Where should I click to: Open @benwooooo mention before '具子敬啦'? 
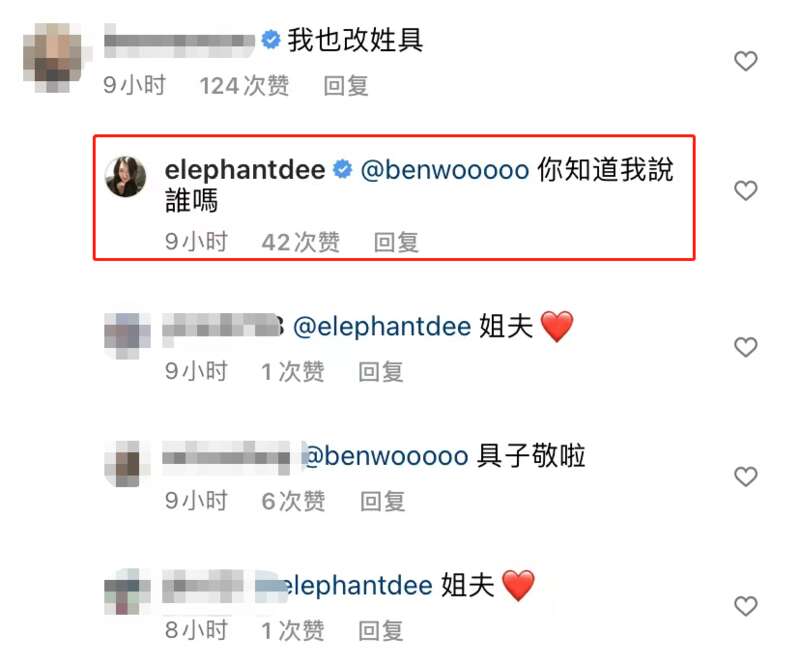click(385, 456)
